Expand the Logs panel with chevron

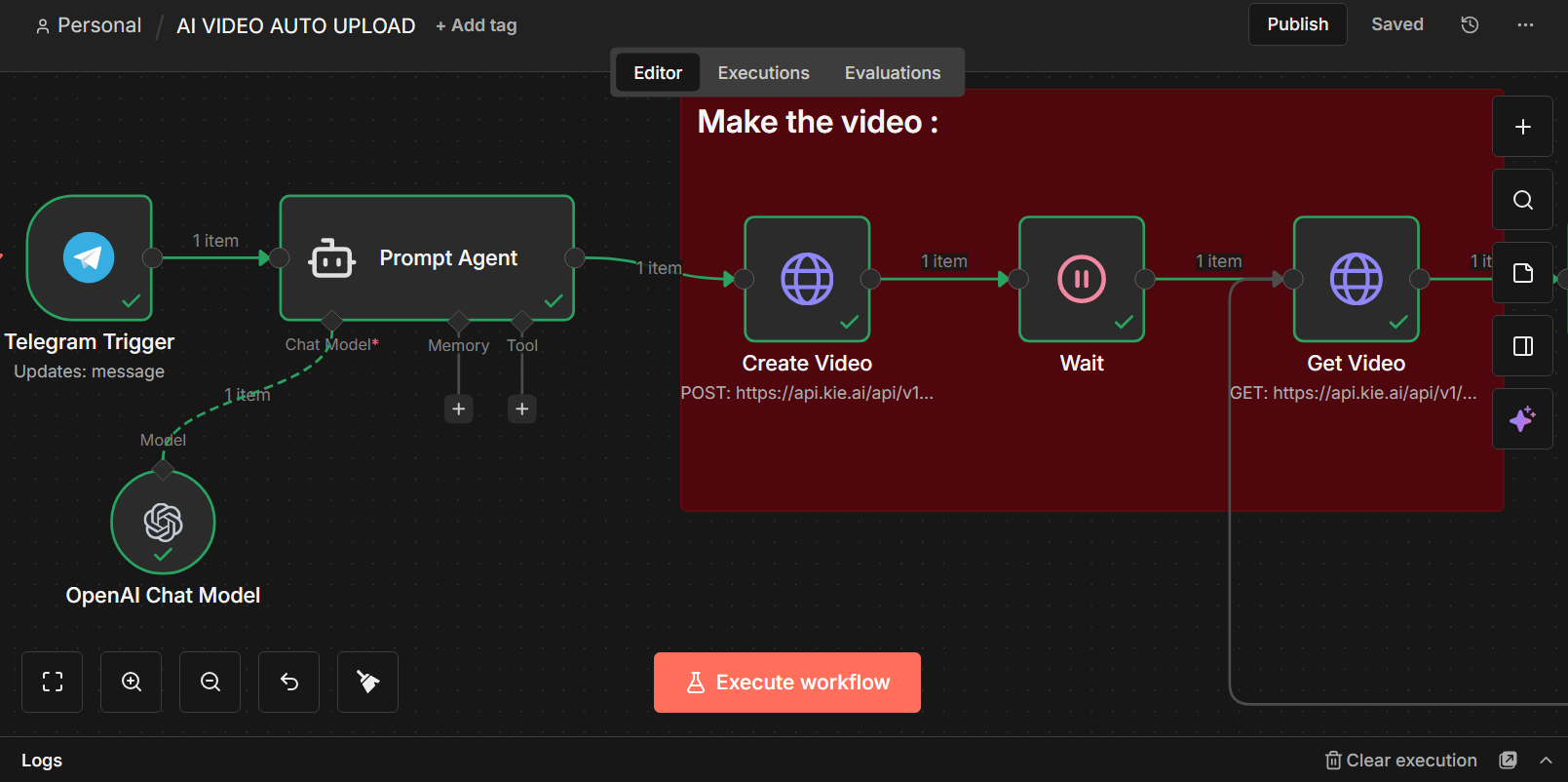tap(1546, 761)
